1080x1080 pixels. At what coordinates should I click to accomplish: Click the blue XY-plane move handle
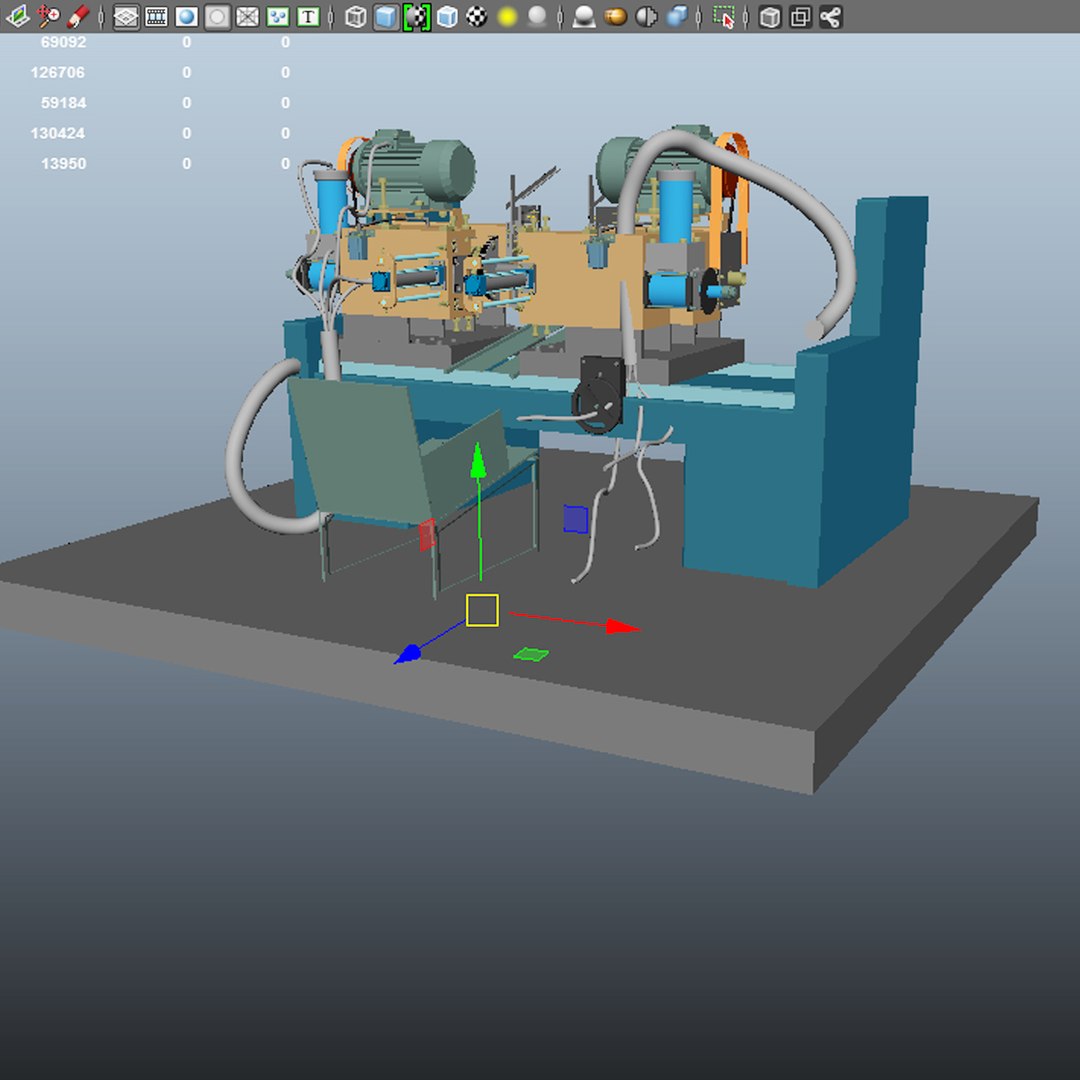pyautogui.click(x=575, y=519)
